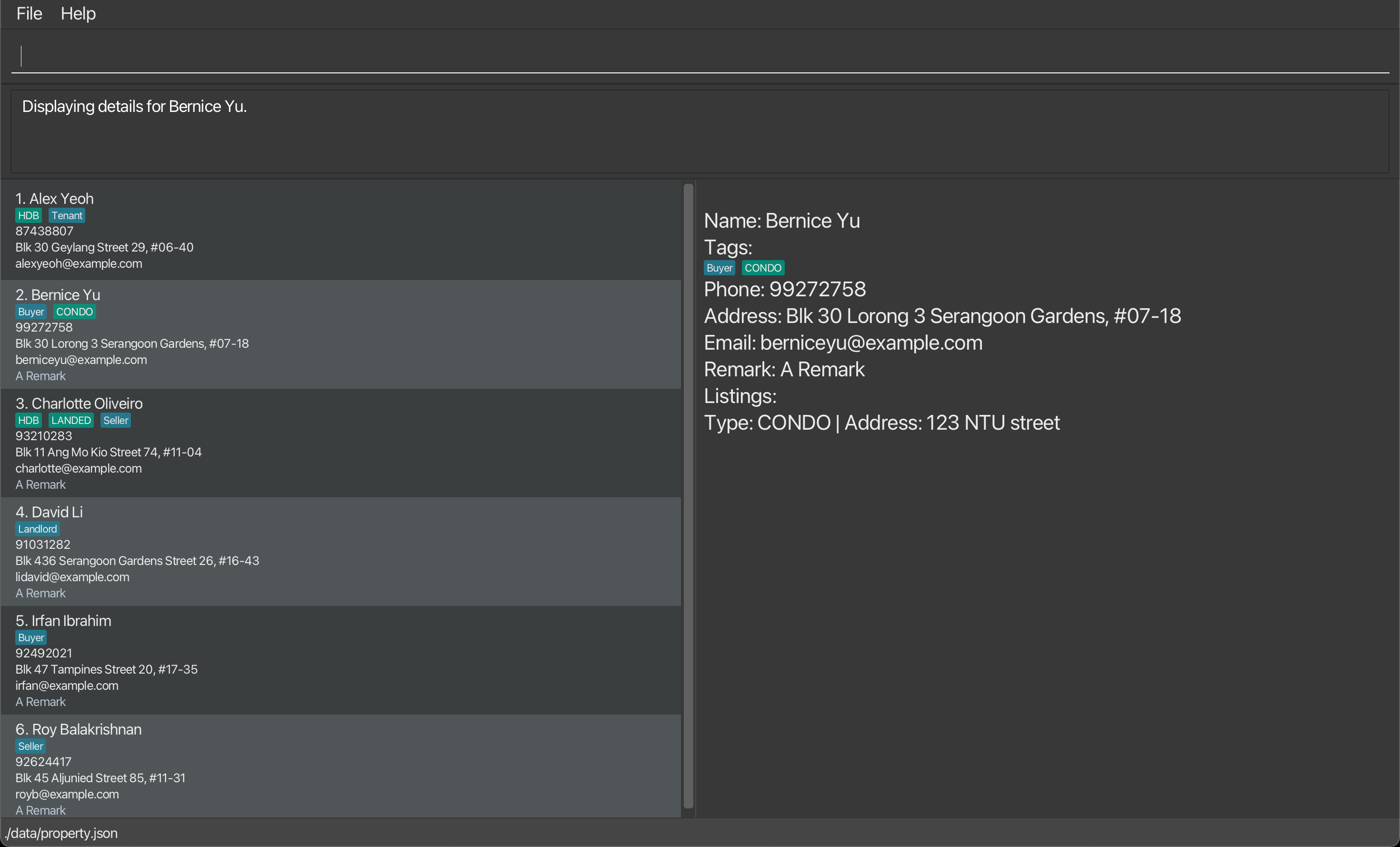The image size is (1400, 847).
Task: Click the Tenant tag on Alex Yeoh
Action: tap(67, 215)
